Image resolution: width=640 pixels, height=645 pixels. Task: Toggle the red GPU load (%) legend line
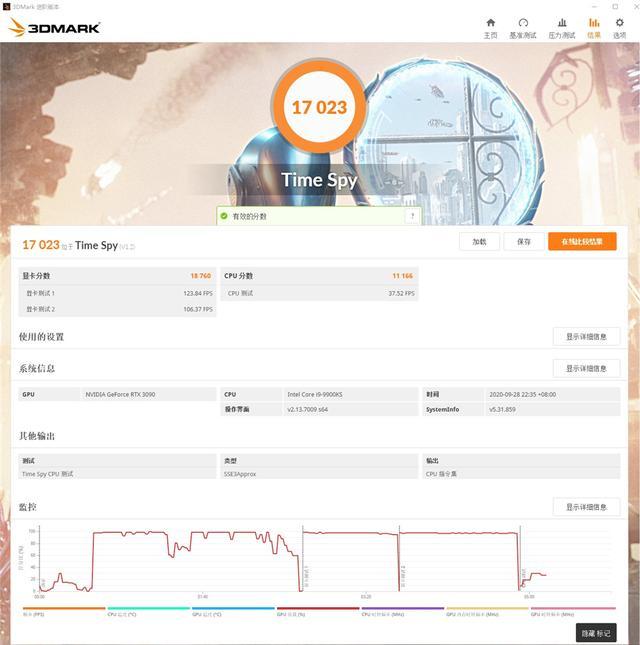tap(318, 608)
